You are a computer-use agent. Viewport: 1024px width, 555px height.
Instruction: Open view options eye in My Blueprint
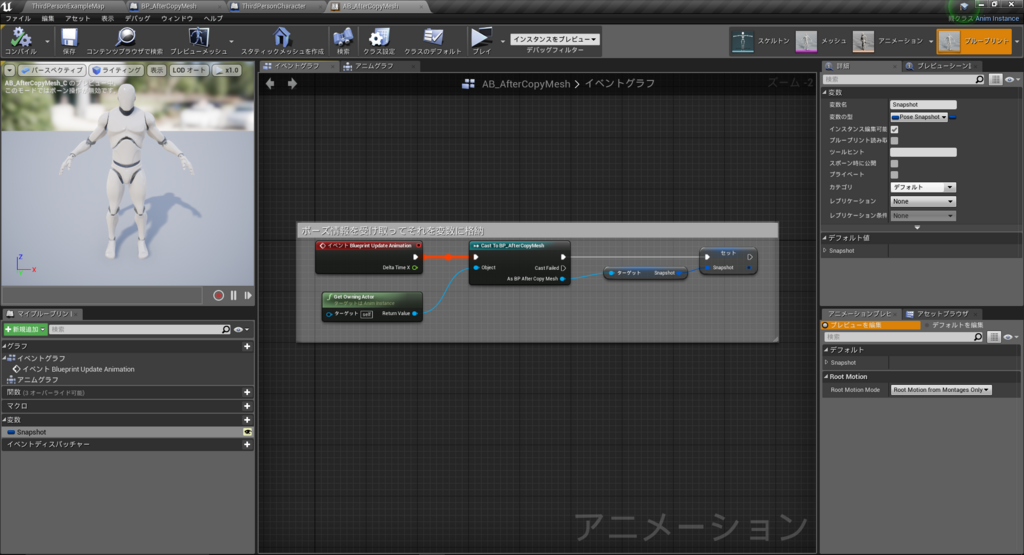pos(241,330)
